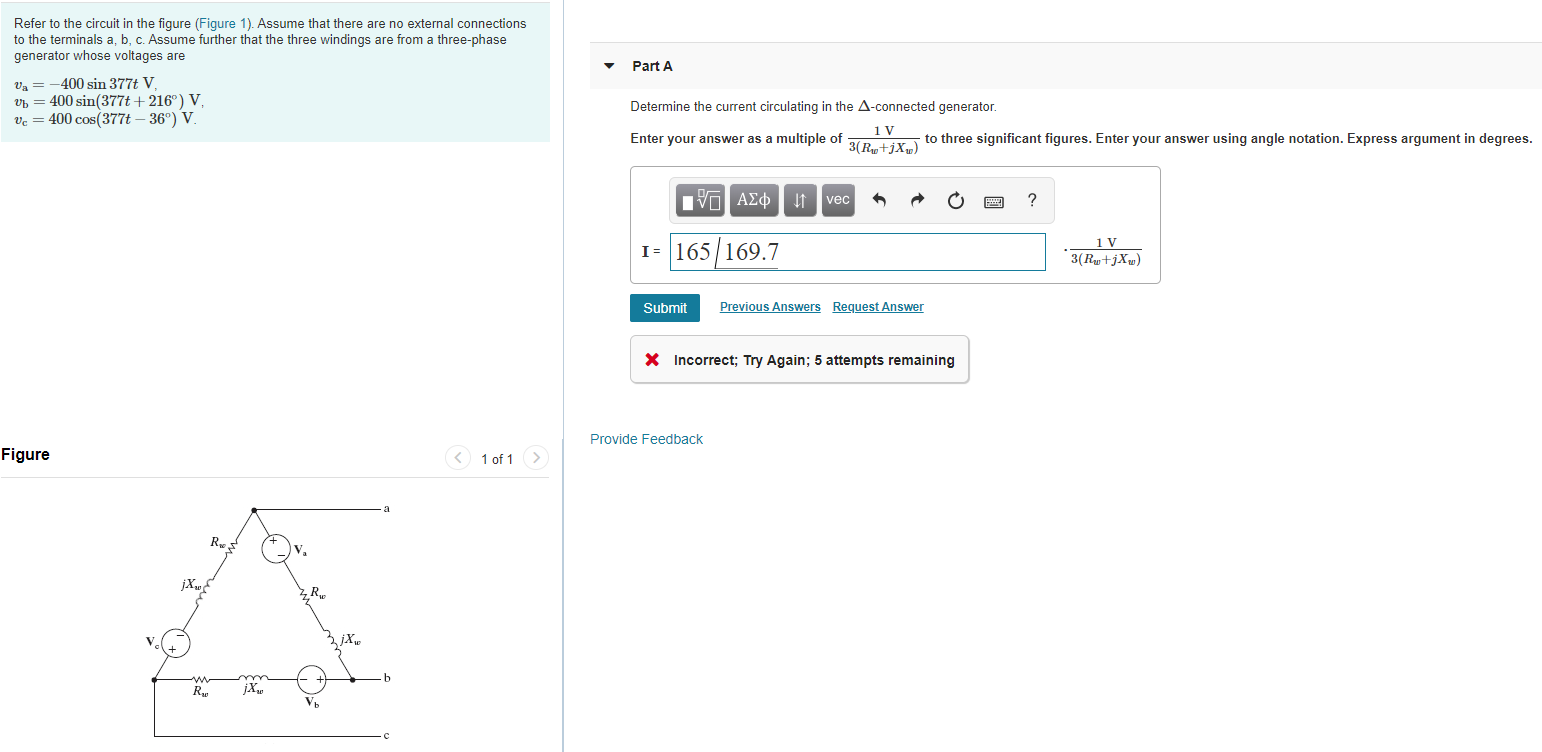Screen dimensions: 1542x752
Task: Click the units label right of answer box
Action: (x=1104, y=252)
